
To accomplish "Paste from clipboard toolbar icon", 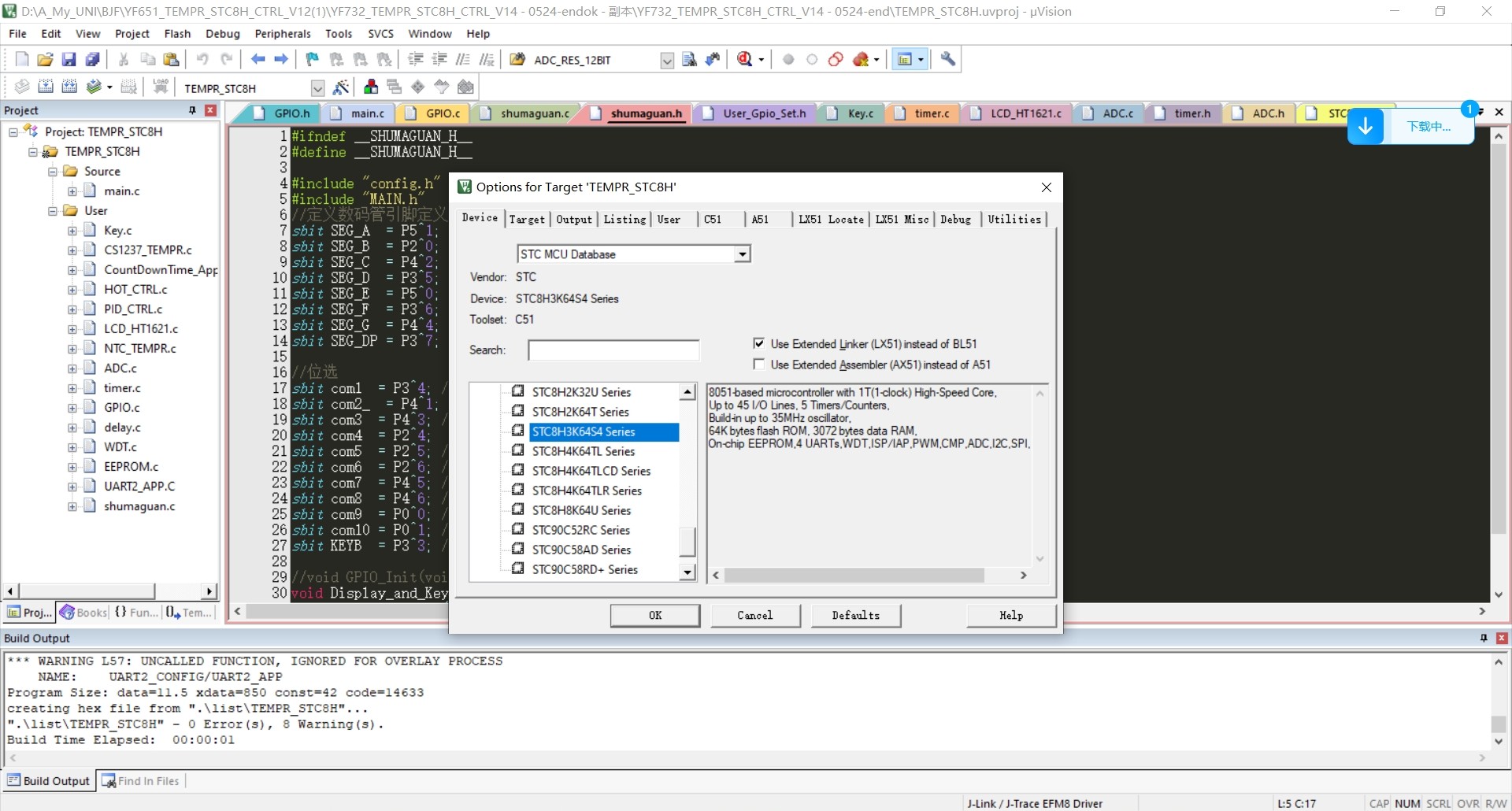I will point(171,60).
